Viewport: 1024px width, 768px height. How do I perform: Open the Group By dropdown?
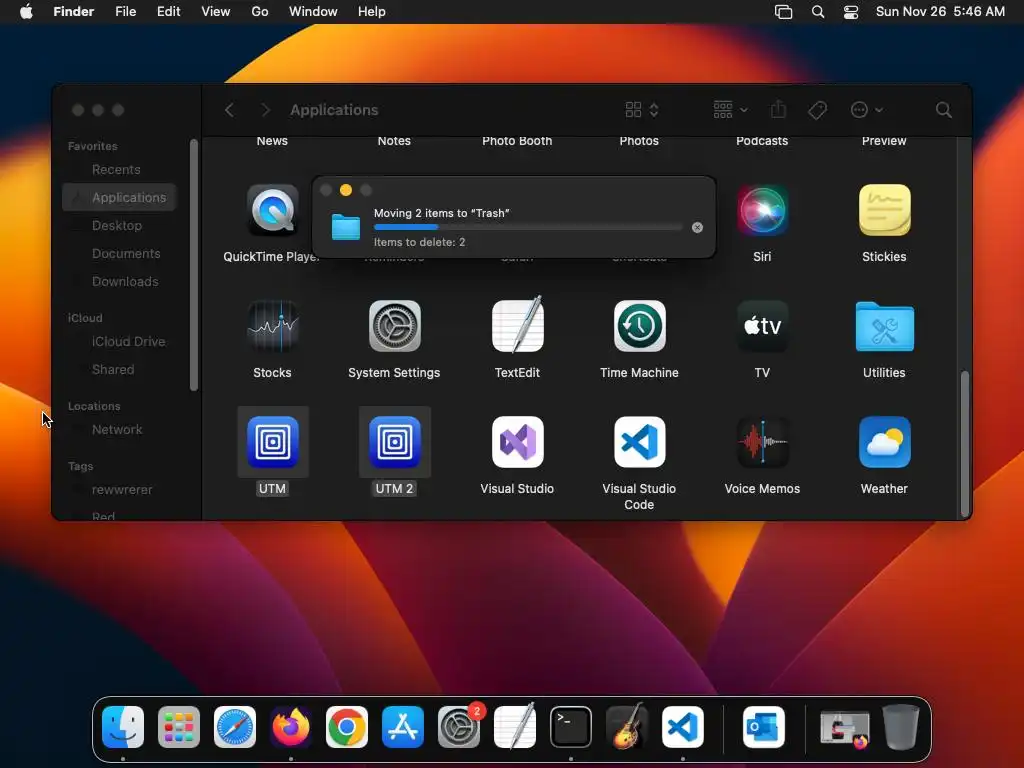pos(730,110)
